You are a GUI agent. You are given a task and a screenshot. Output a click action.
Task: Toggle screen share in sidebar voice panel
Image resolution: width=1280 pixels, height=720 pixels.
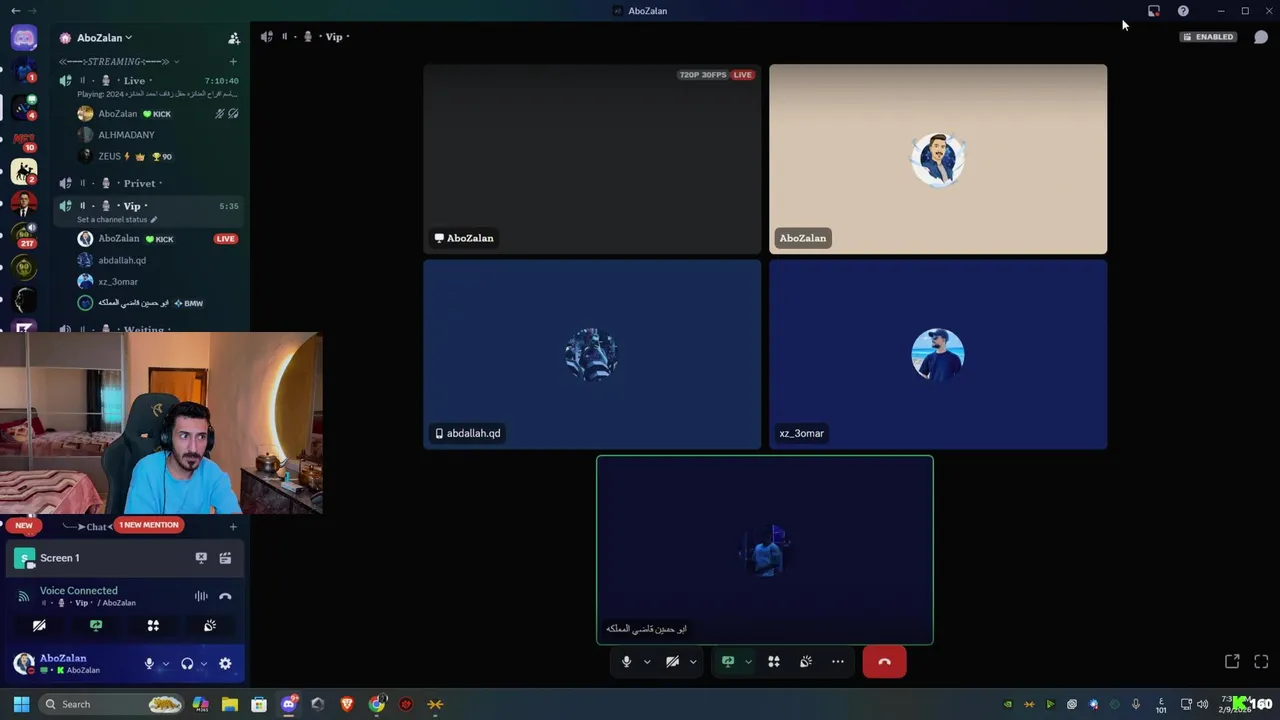point(96,625)
